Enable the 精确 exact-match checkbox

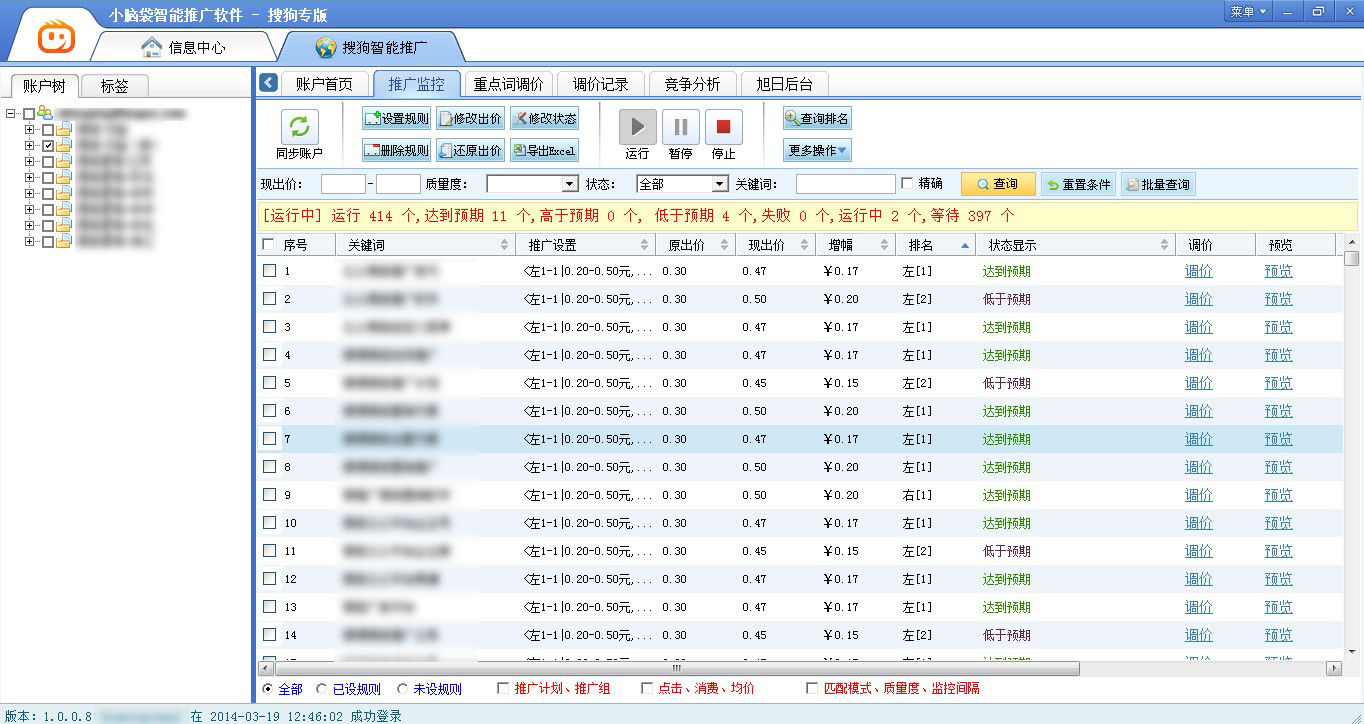click(x=907, y=184)
